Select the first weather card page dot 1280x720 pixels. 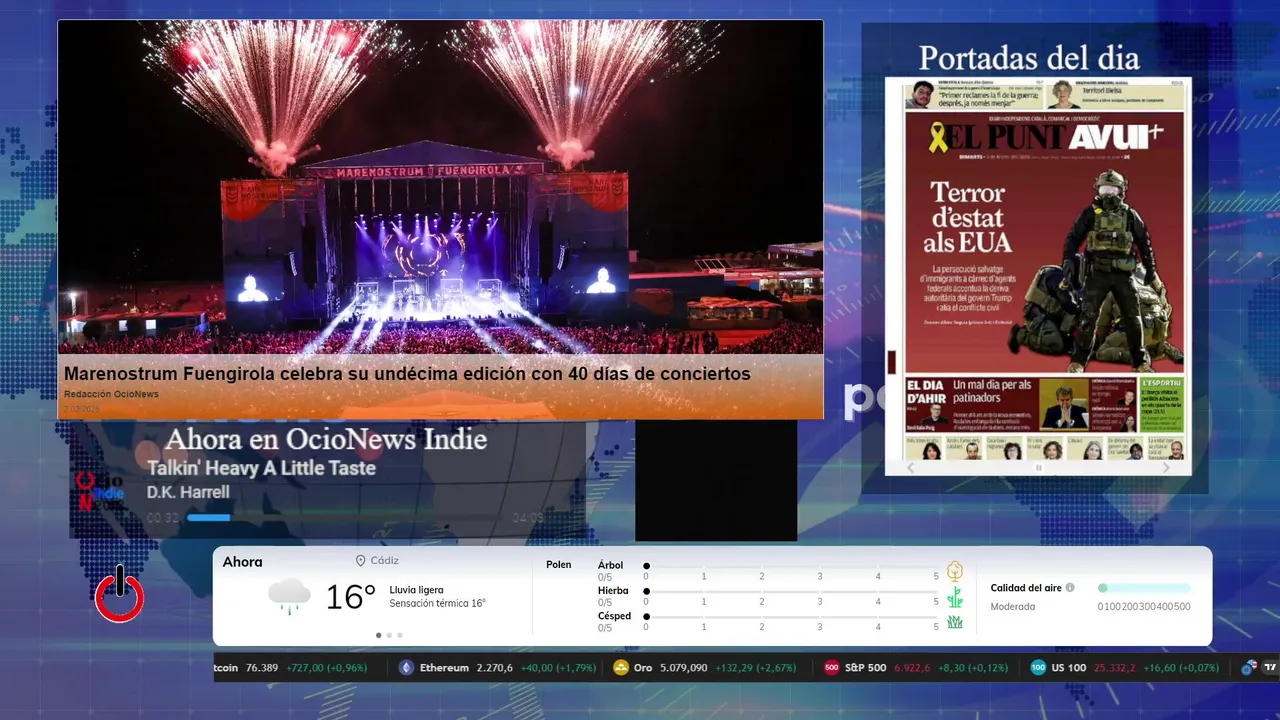click(378, 635)
